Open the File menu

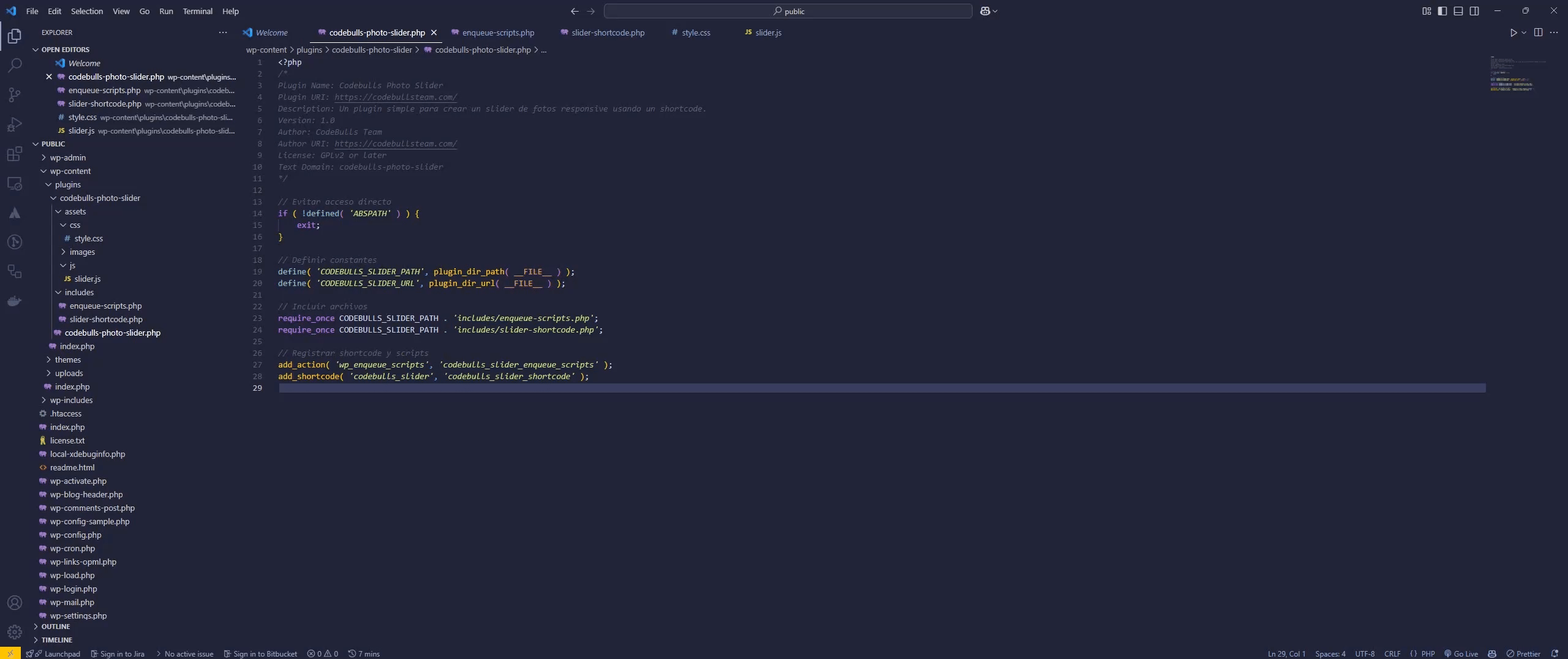point(32,11)
